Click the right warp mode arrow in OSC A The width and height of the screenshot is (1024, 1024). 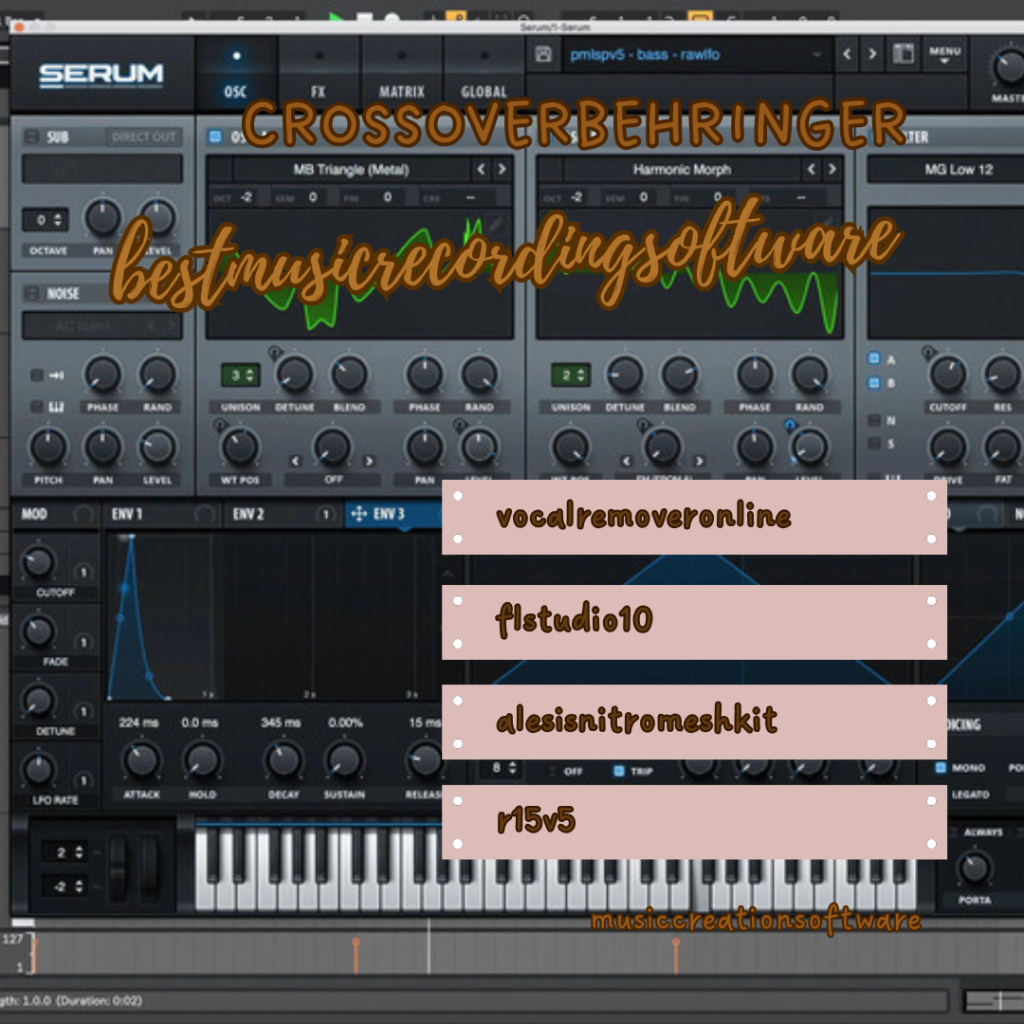[x=370, y=461]
